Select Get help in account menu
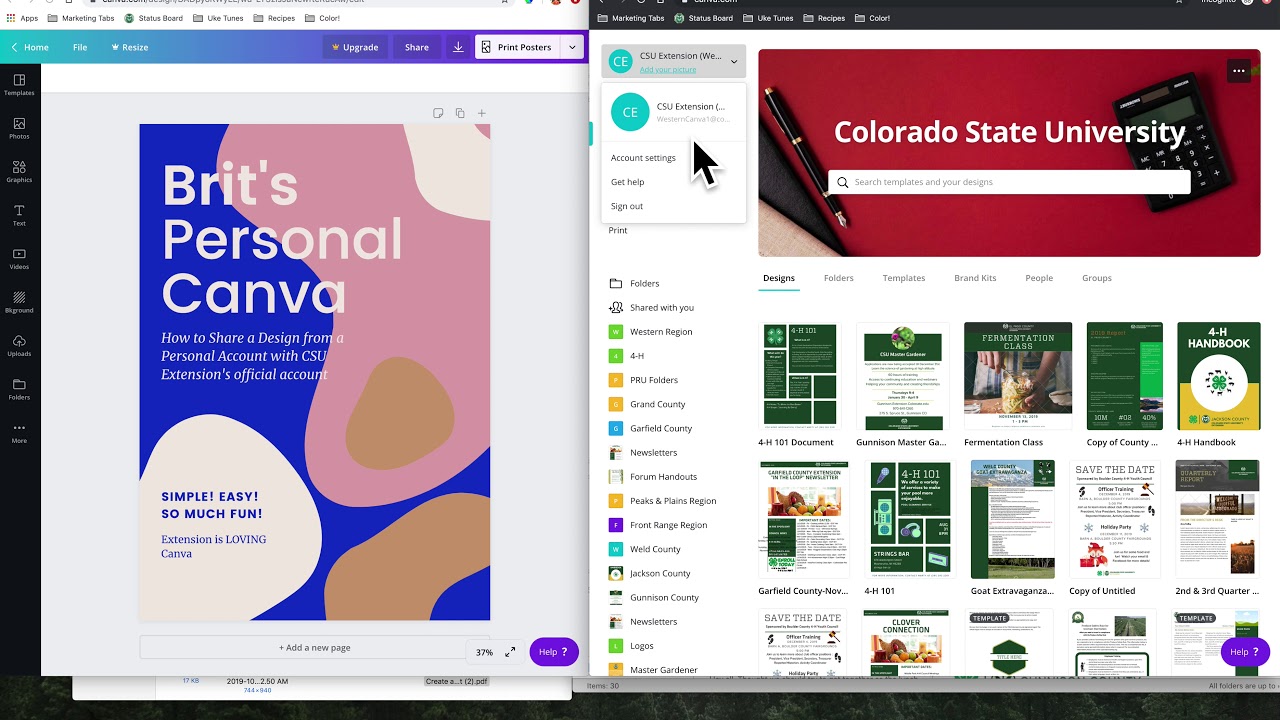The image size is (1280, 720). 628,182
